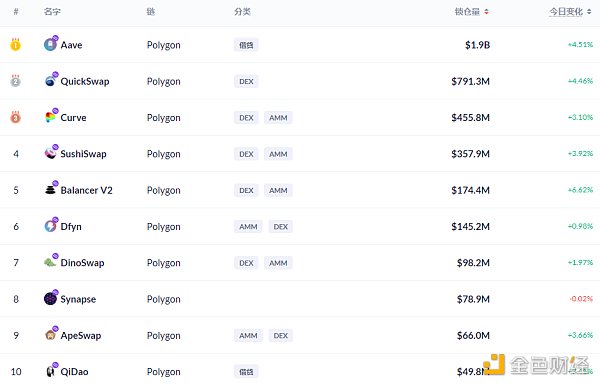Click the ApeSwap monkey icon
Screen dimensions: 600x386
50,335
